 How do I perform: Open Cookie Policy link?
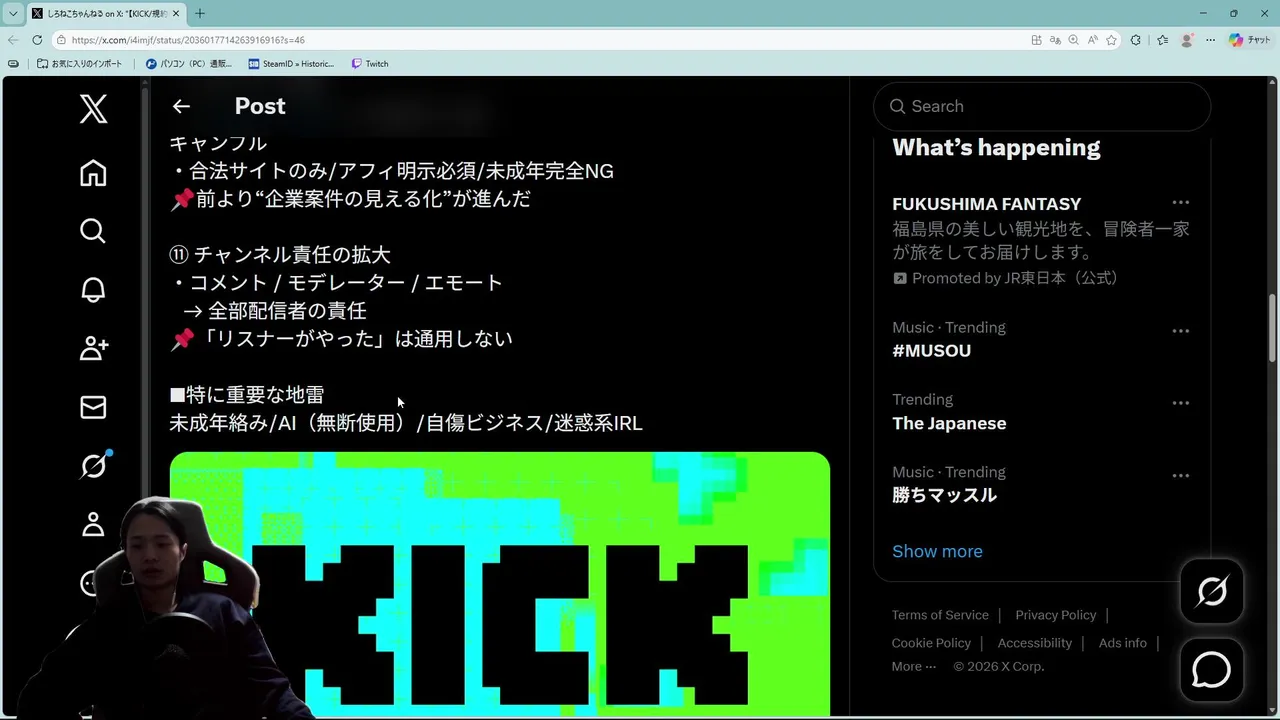point(931,643)
